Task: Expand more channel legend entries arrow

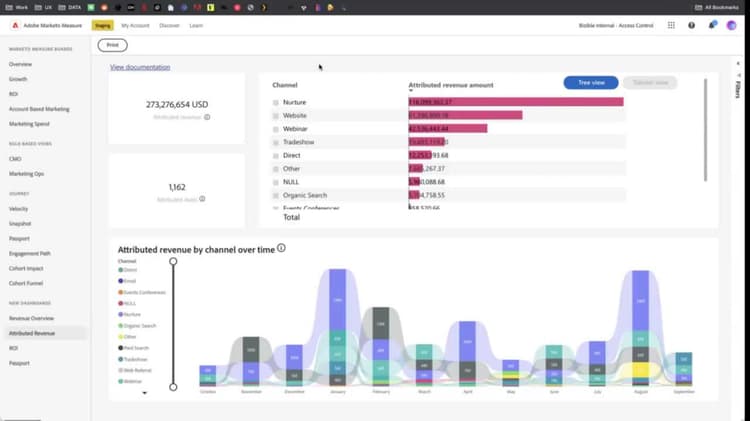Action: point(144,393)
